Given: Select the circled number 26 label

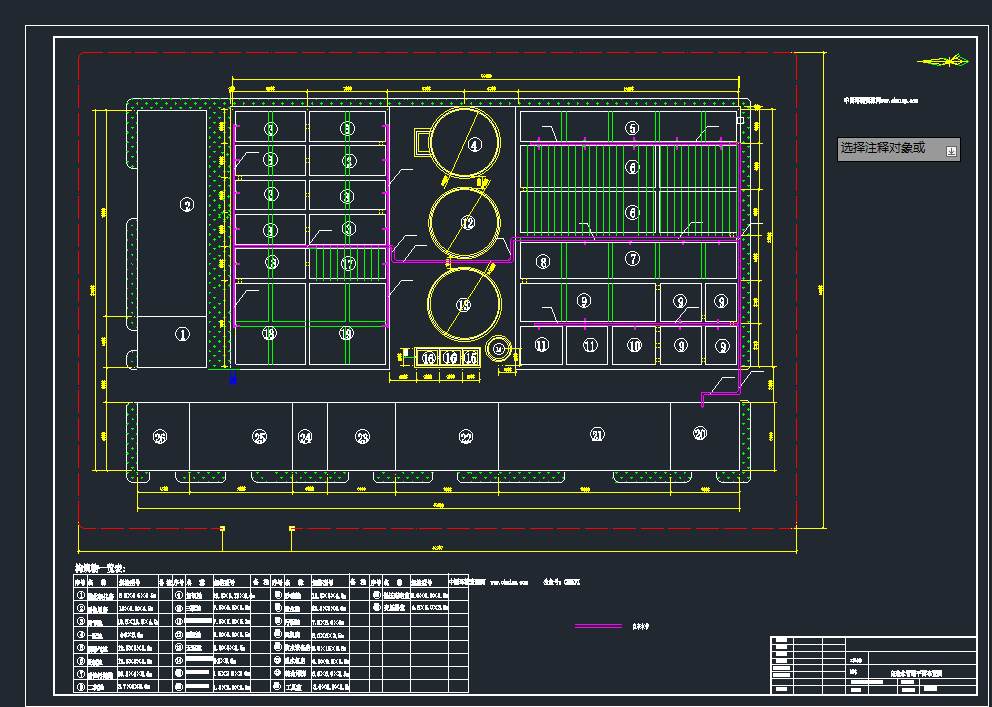Looking at the screenshot, I should (x=160, y=437).
